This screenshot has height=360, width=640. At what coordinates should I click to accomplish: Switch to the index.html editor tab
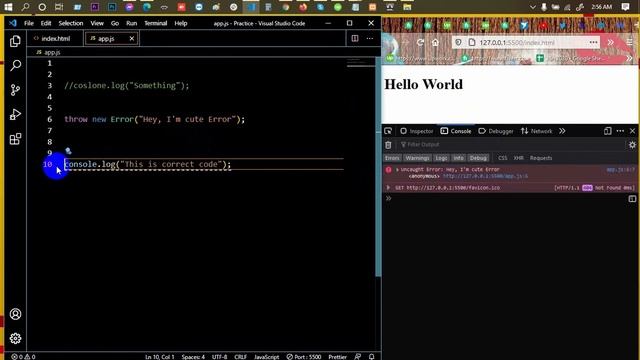(52, 38)
